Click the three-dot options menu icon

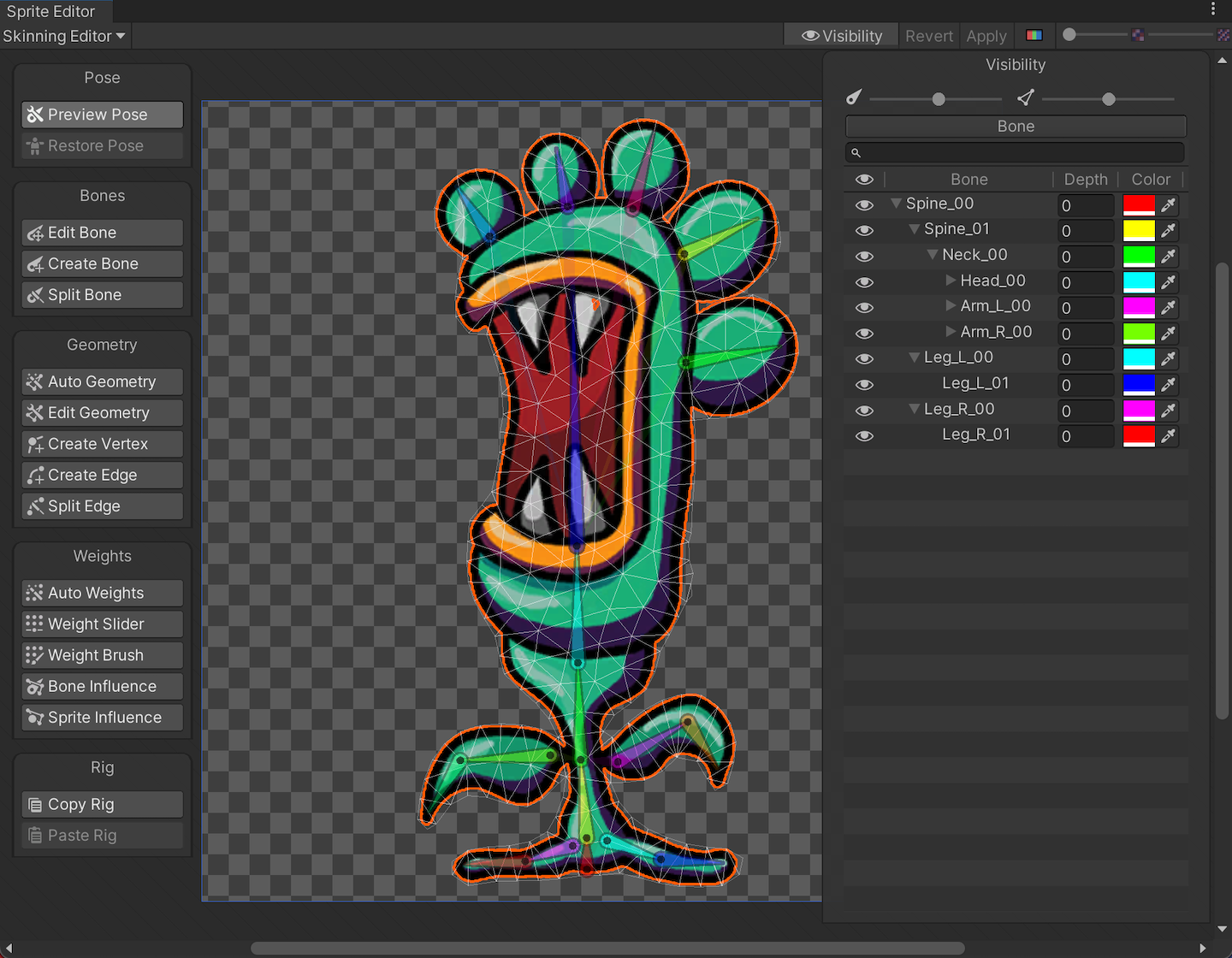pos(1213,9)
